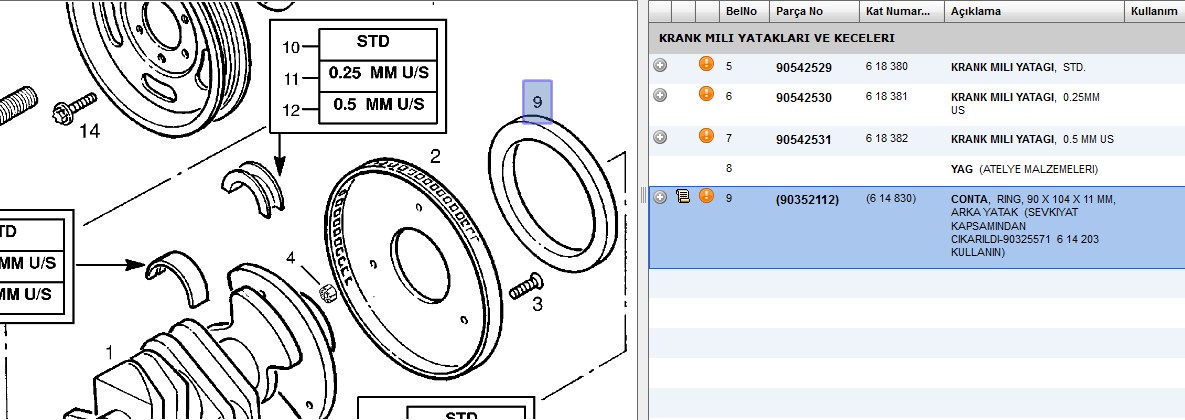
Task: Expand the row for part 90542529
Action: [660, 66]
